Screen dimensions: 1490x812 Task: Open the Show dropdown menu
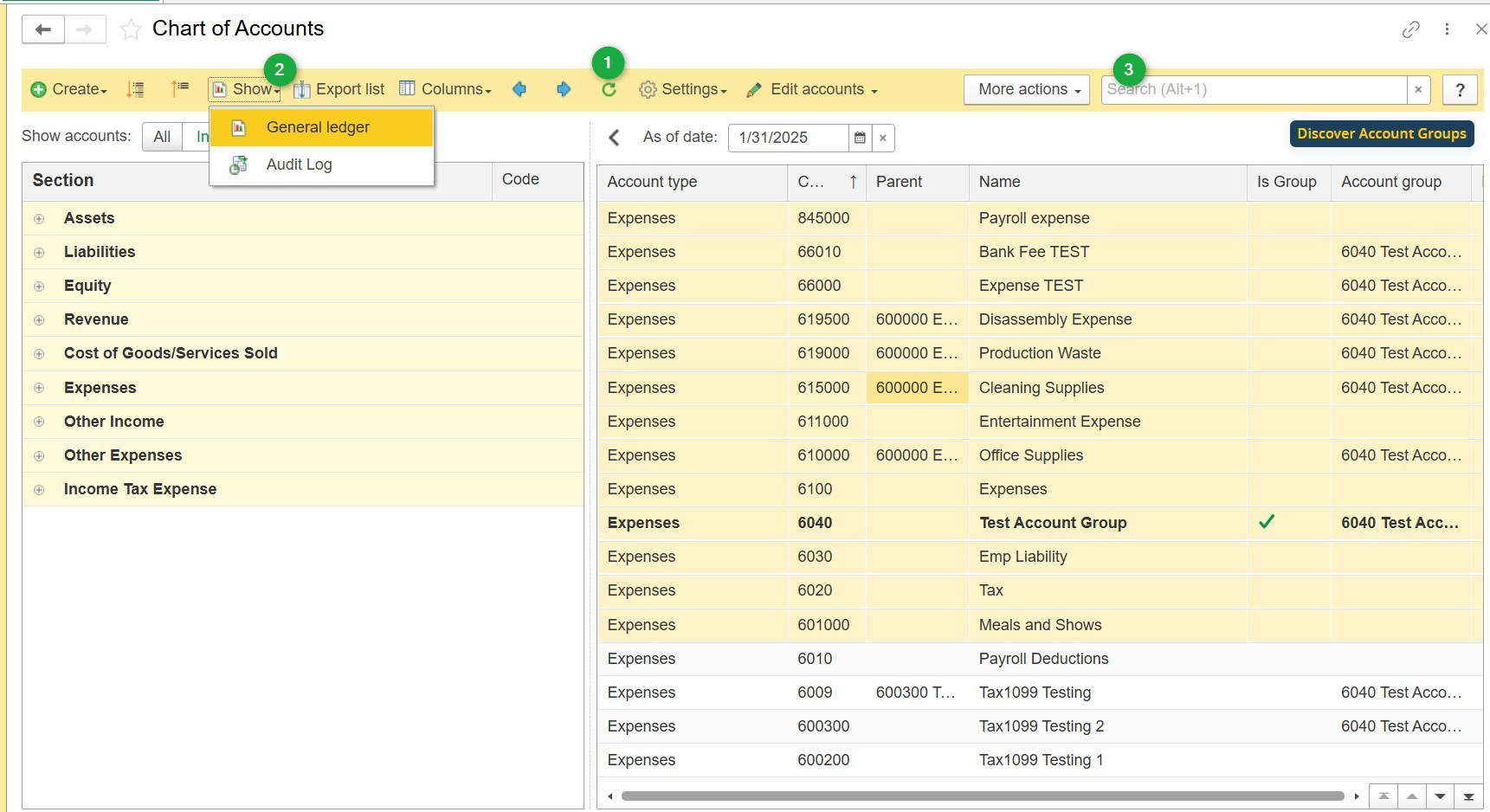pyautogui.click(x=246, y=89)
